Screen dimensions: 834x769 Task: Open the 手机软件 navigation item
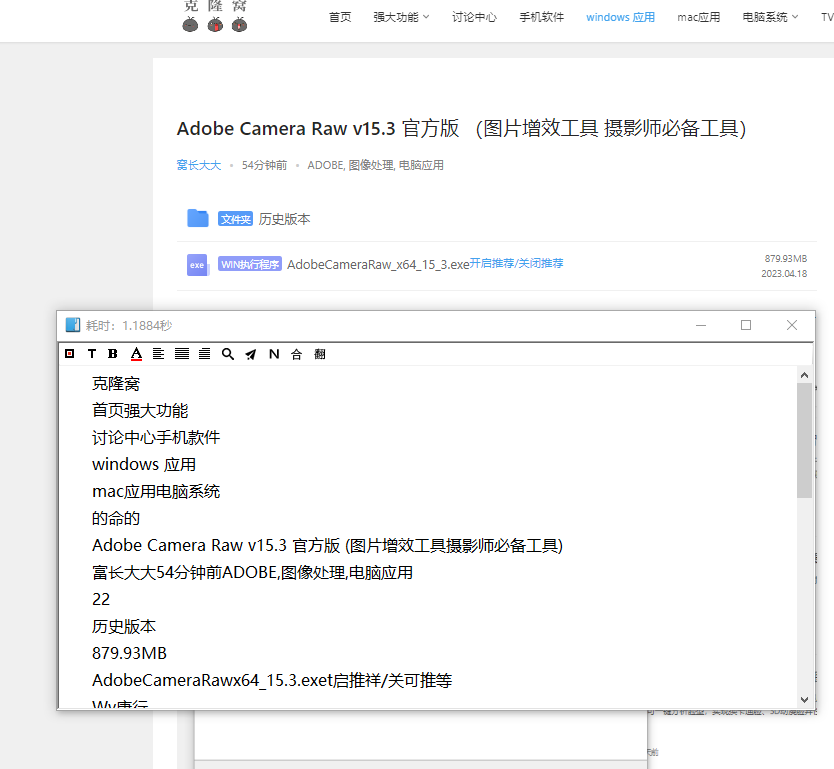(x=541, y=17)
